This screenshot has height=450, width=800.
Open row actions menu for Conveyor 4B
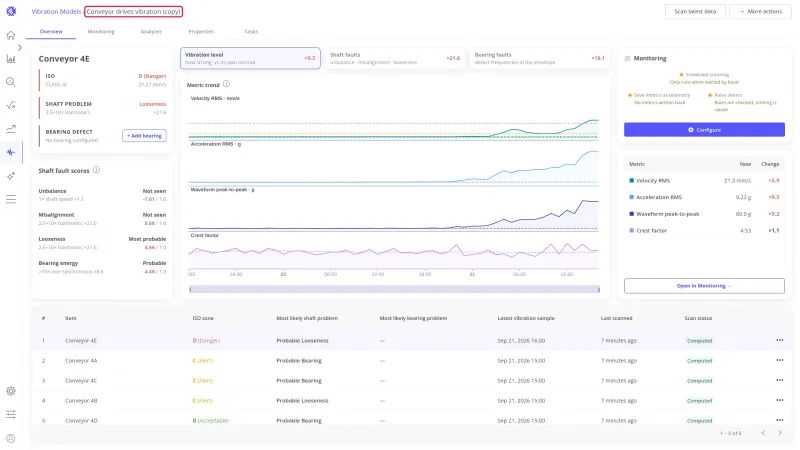click(779, 401)
